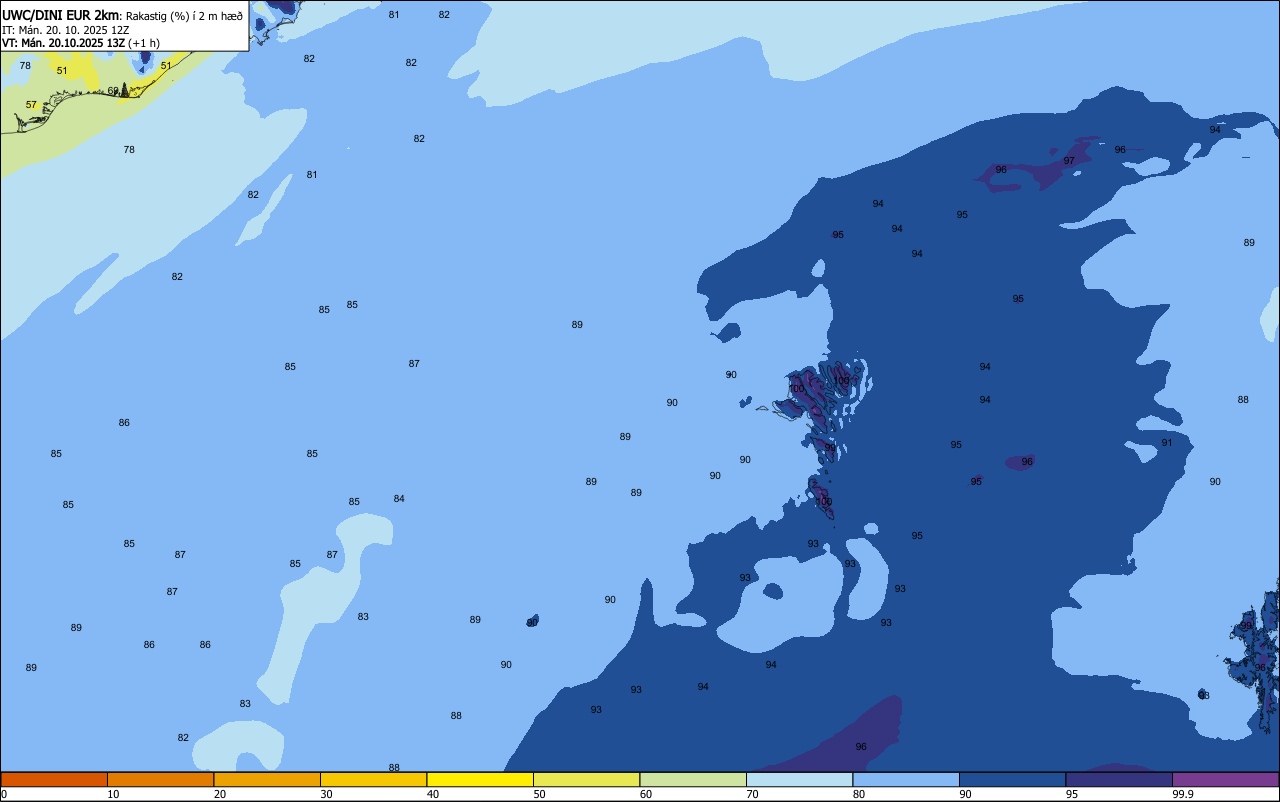Pick the 60–70 light green legend segment
The width and height of the screenshot is (1280, 802).
(693, 779)
